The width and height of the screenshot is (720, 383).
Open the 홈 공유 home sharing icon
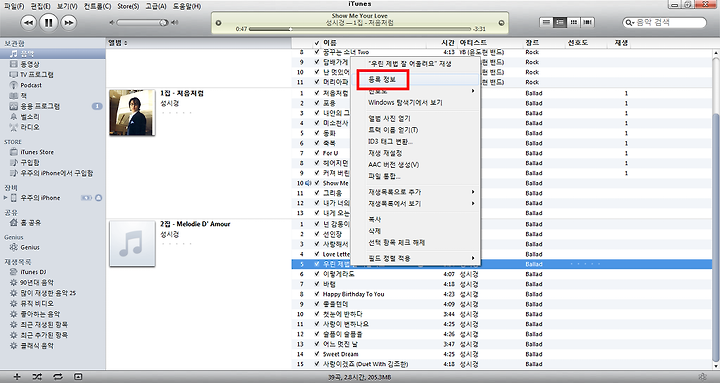[x=14, y=223]
